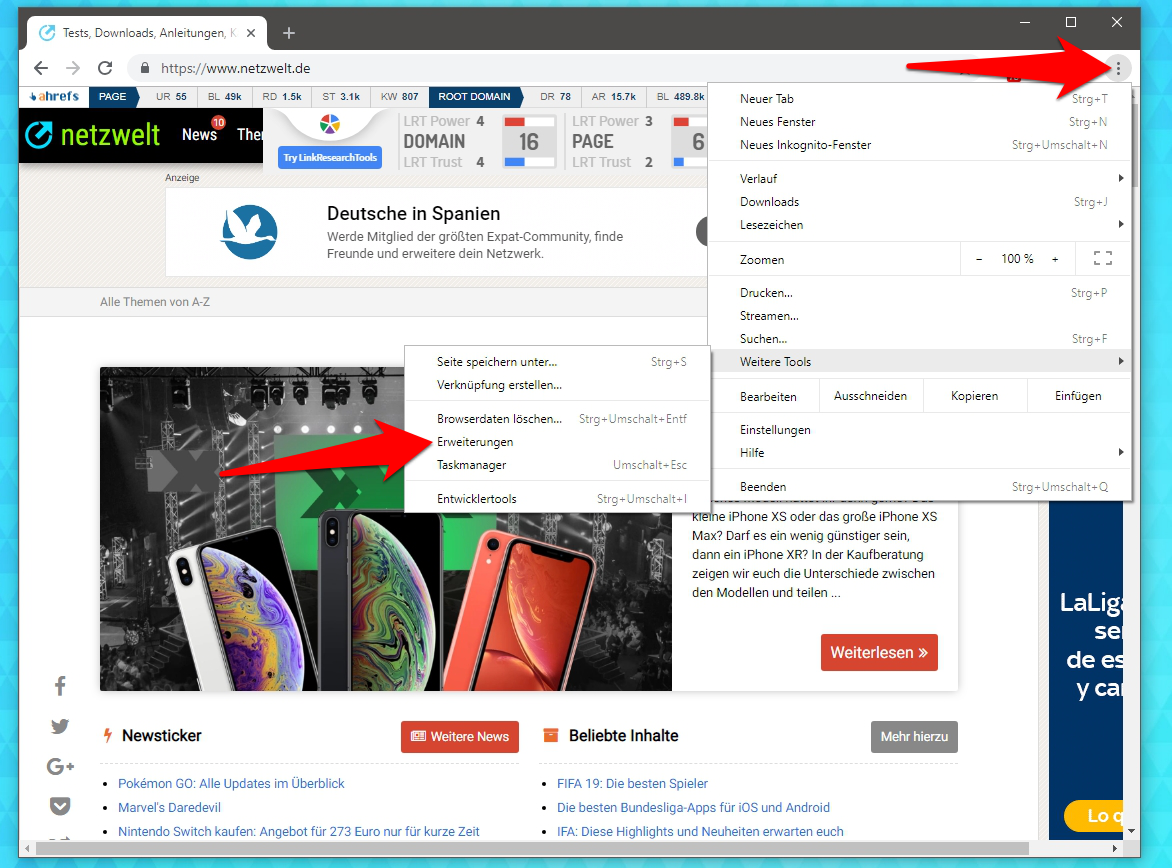The width and height of the screenshot is (1172, 868).
Task: Click the PAGE tab in ahrefs bar
Action: pos(113,96)
